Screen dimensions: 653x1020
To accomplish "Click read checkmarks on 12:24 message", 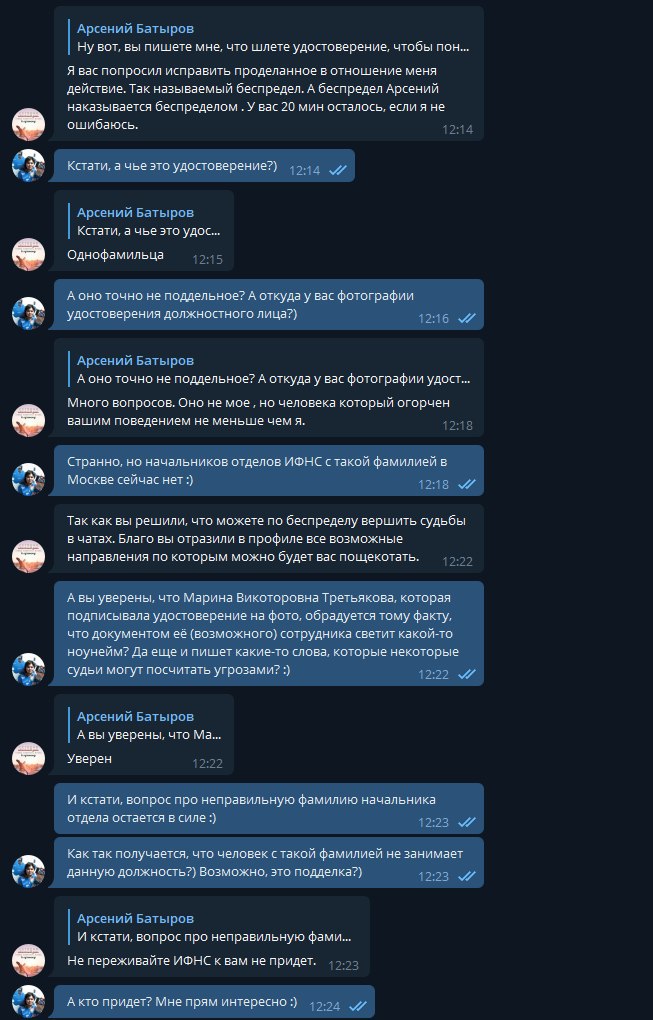I will point(357,1006).
